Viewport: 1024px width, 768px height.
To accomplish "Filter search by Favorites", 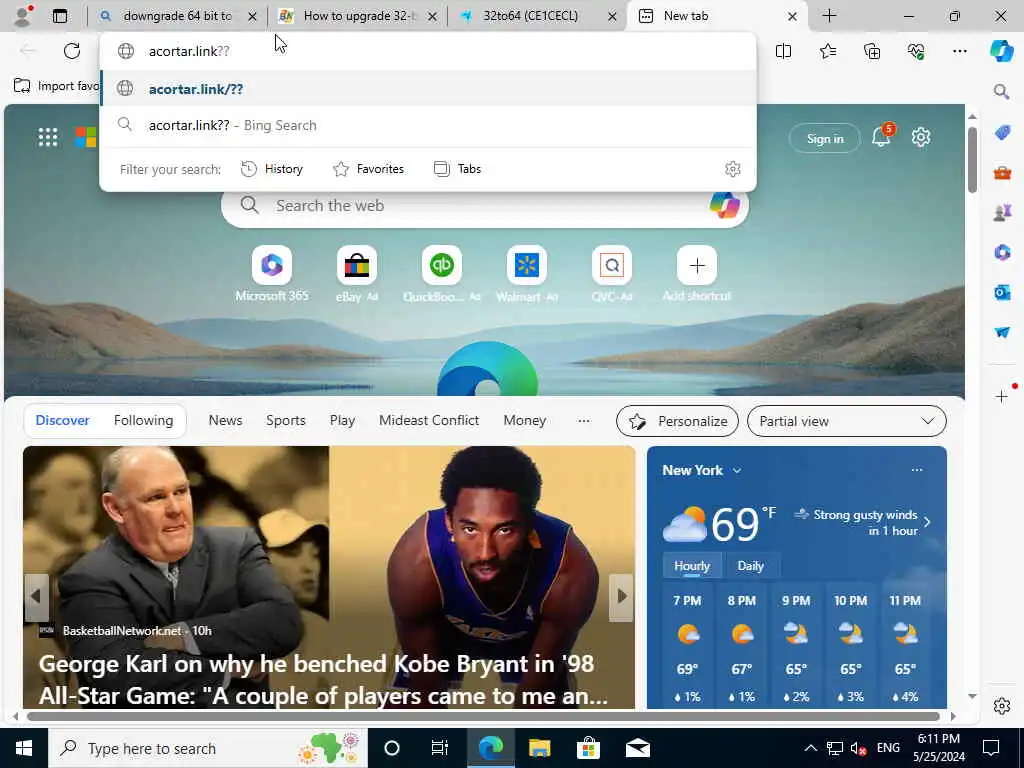I will 368,169.
